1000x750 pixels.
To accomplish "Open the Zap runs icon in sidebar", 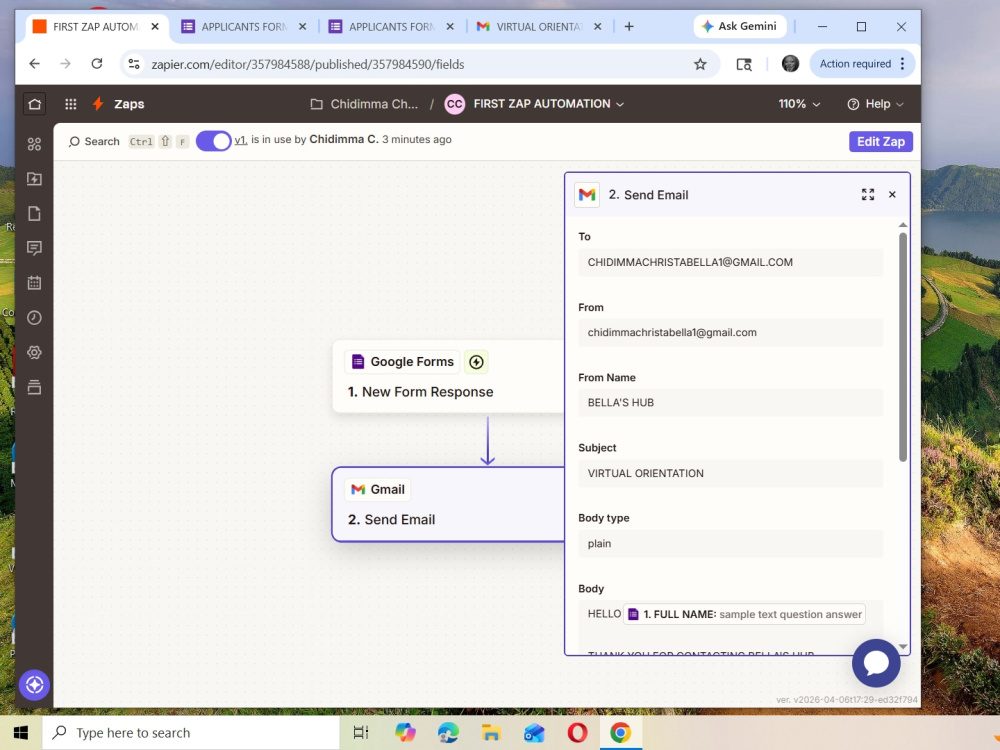I will click(34, 179).
